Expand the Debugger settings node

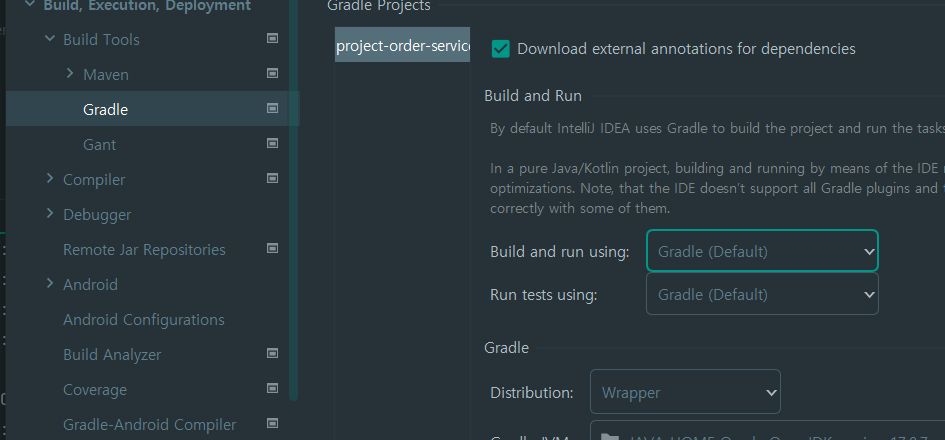[50, 213]
